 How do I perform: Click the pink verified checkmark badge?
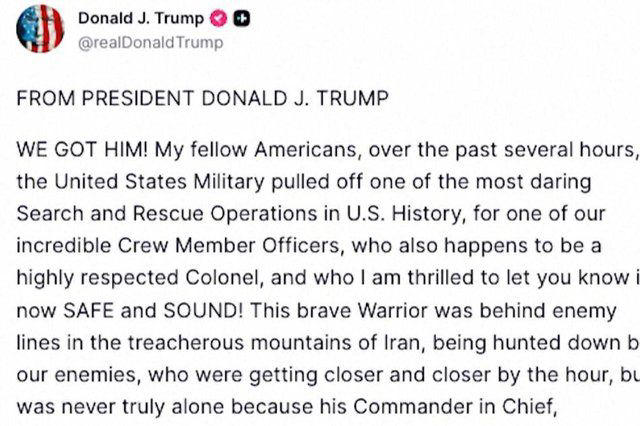click(223, 19)
